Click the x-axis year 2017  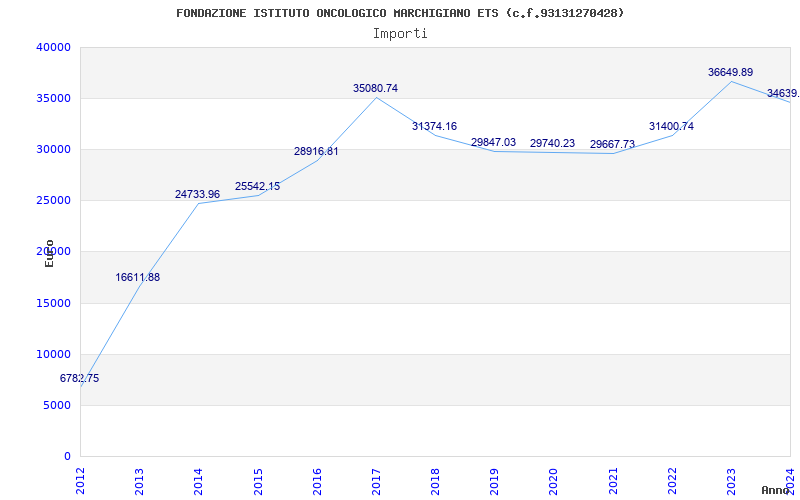[x=376, y=481]
